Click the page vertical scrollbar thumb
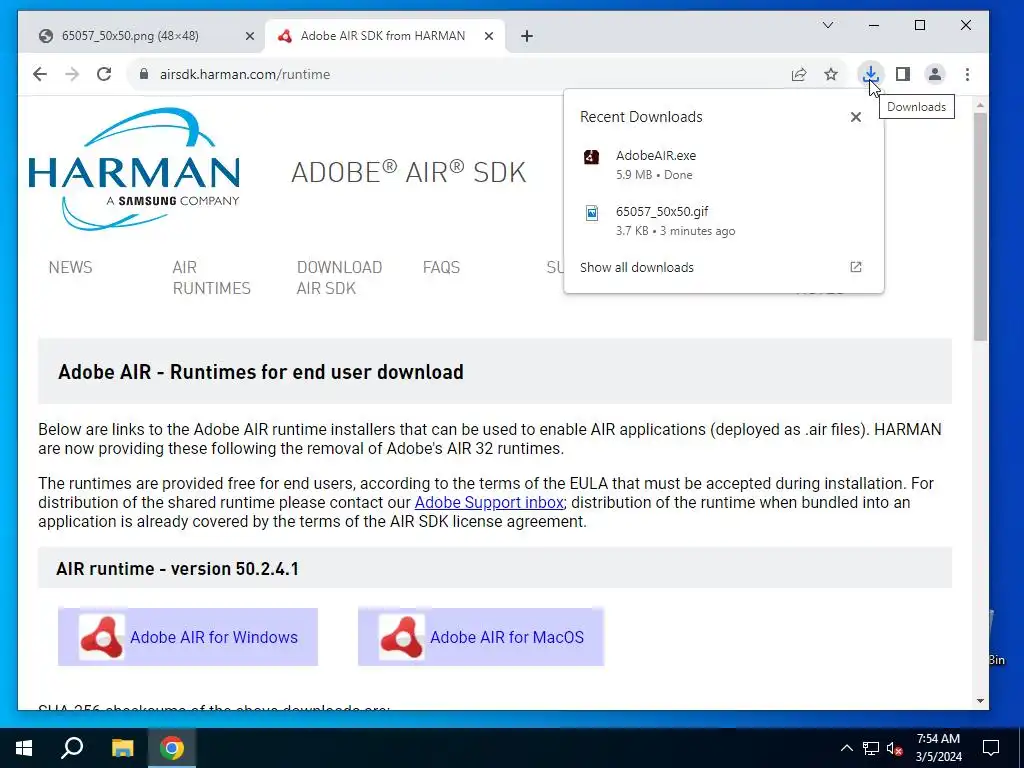The width and height of the screenshot is (1024, 768). coord(980,227)
